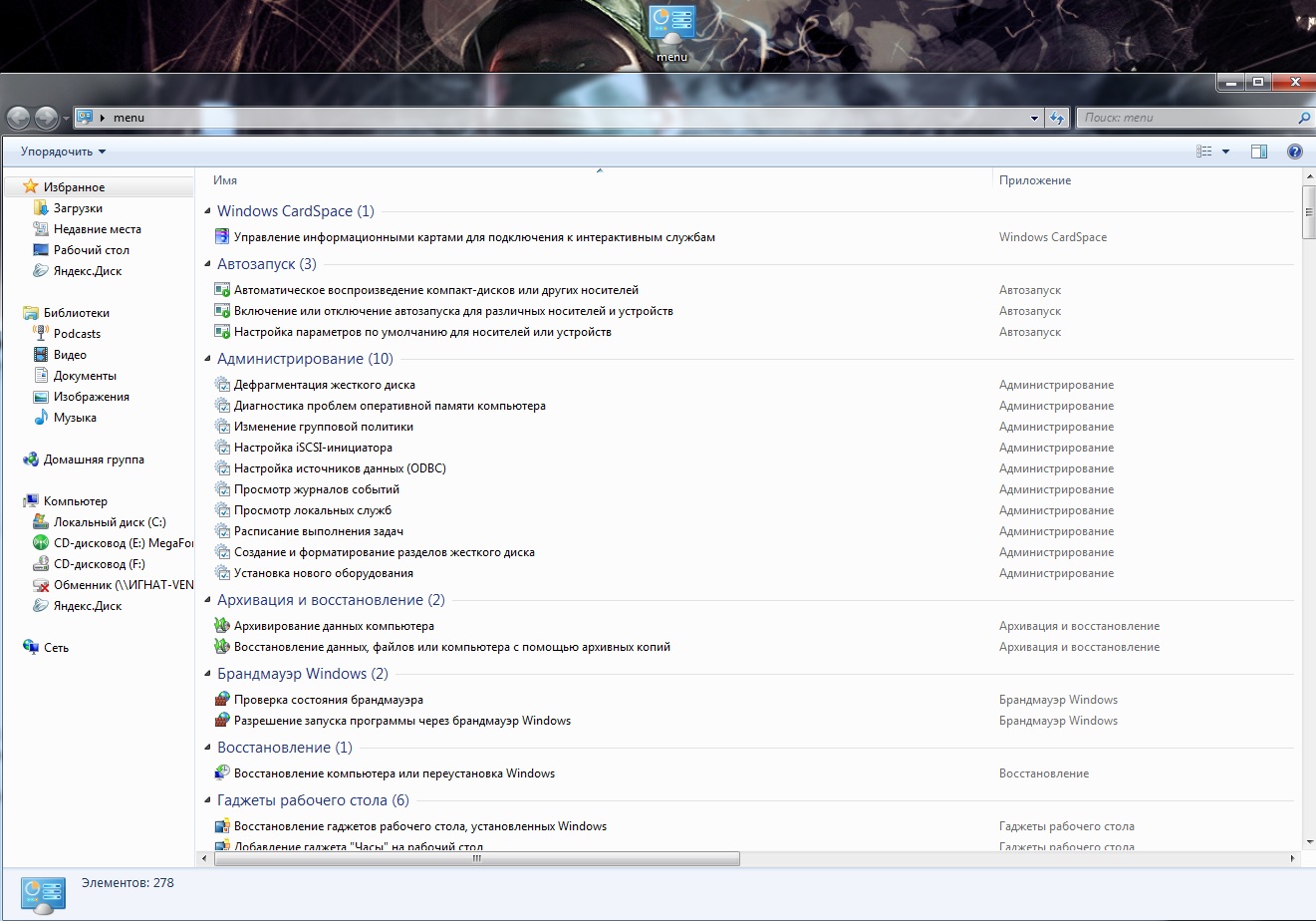The image size is (1316, 921).
Task: Click the icon beside Восстановление компьютера или переустановка Windows
Action: (222, 773)
